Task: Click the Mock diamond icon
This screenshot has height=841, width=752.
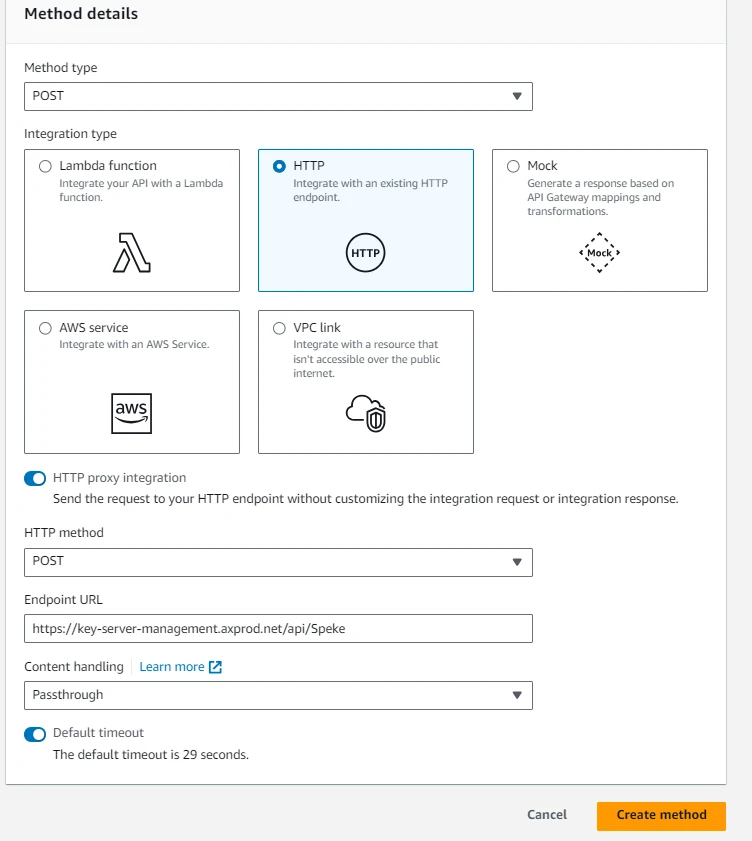Action: click(599, 253)
